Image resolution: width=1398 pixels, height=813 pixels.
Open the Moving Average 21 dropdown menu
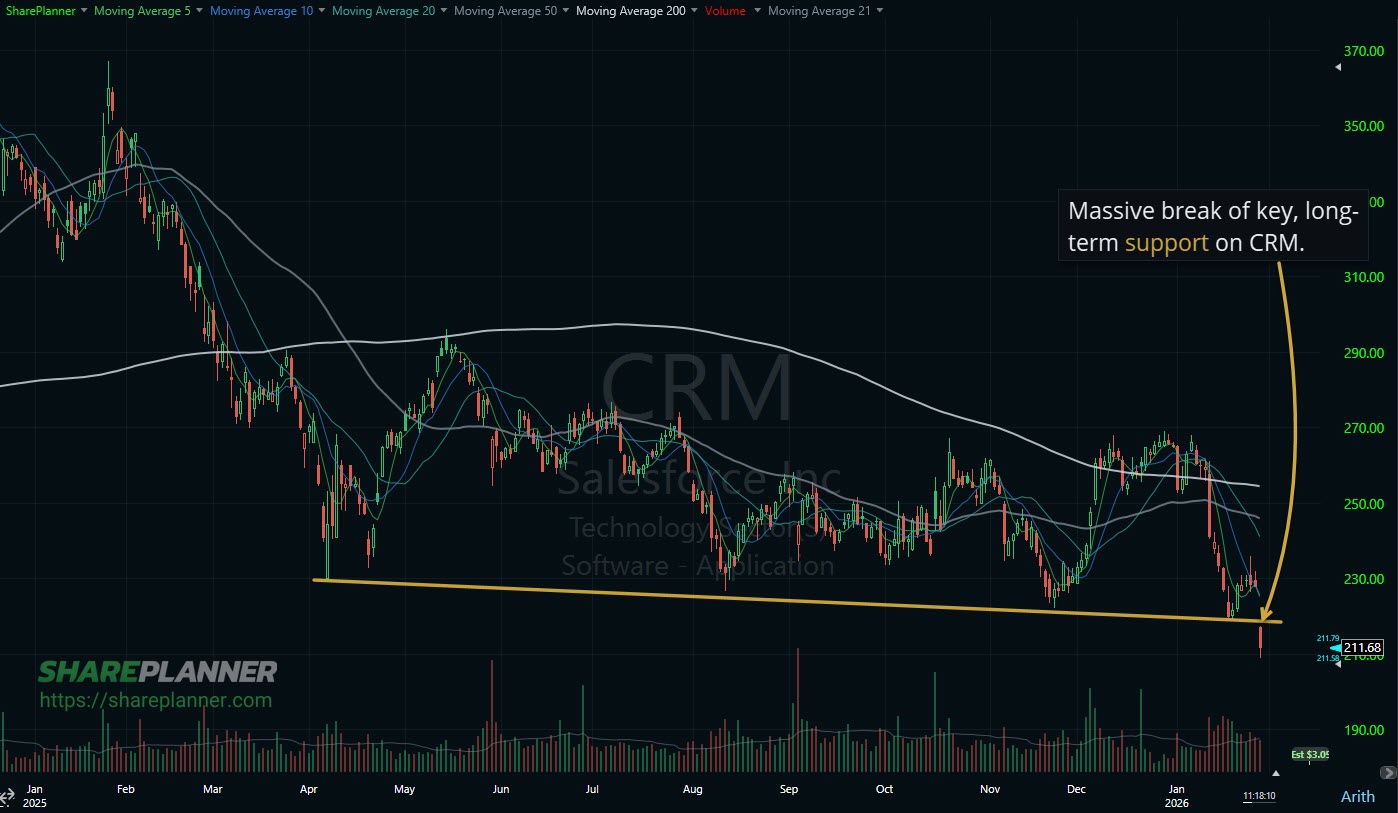pos(879,11)
